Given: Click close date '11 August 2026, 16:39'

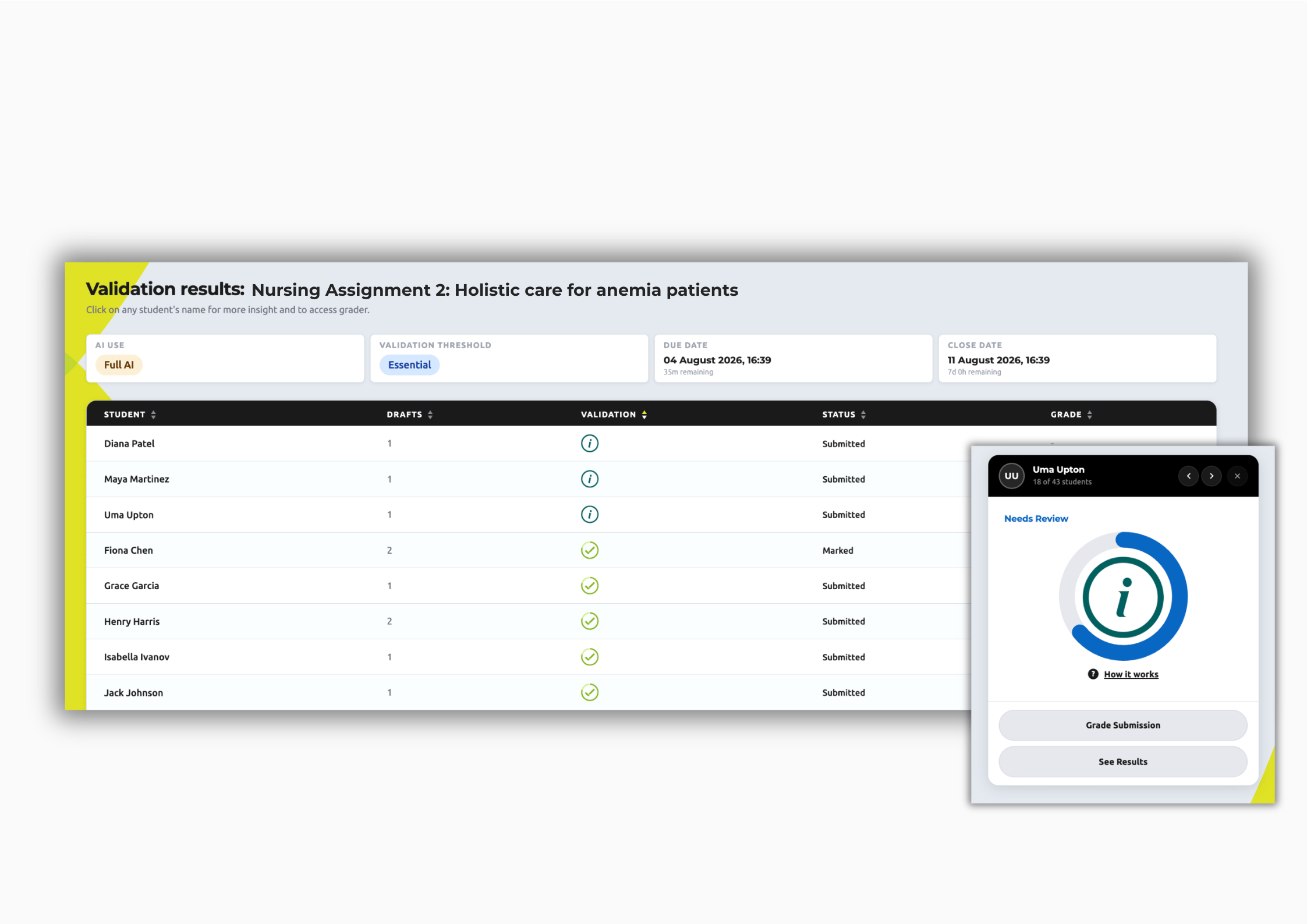Looking at the screenshot, I should [x=998, y=360].
